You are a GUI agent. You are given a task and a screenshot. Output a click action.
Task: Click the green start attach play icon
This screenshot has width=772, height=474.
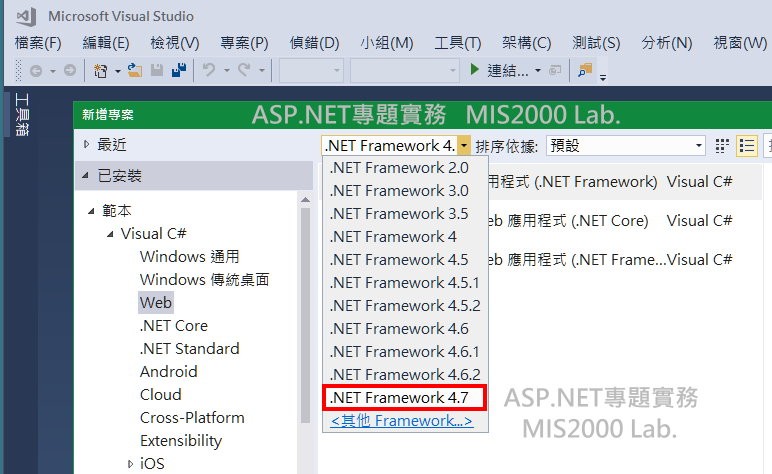[x=474, y=69]
